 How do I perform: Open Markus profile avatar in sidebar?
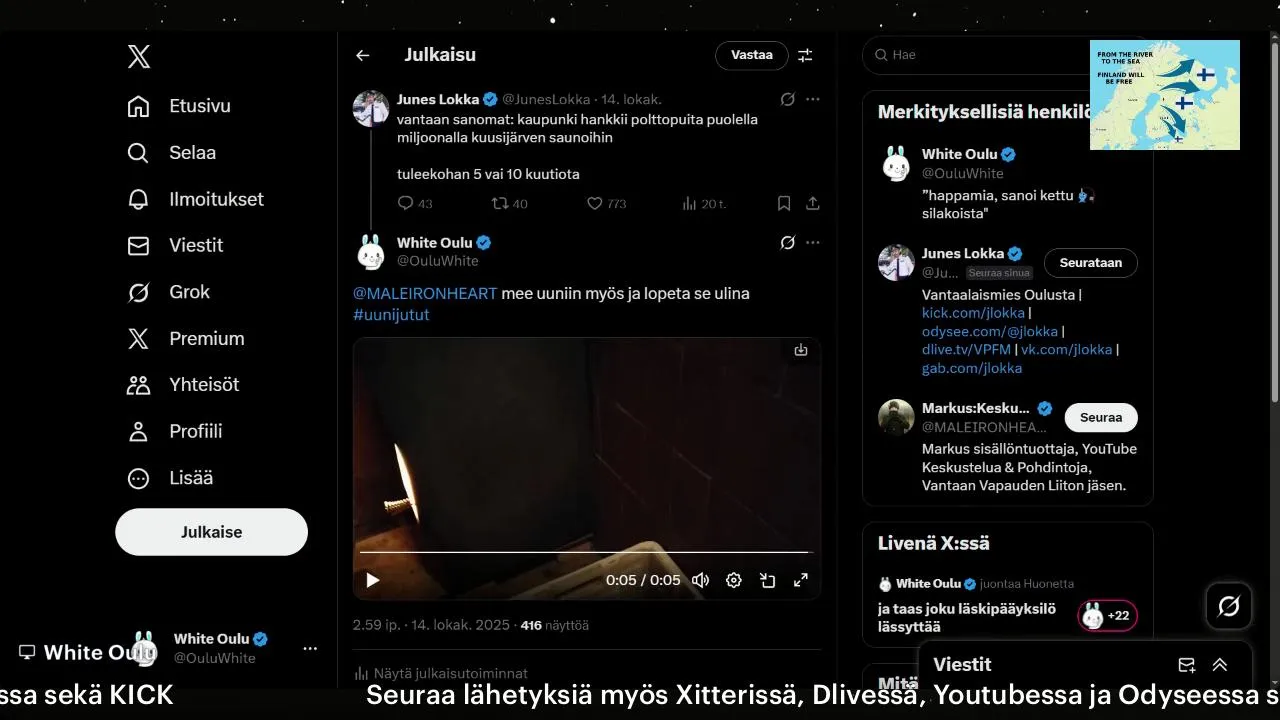pyautogui.click(x=896, y=417)
